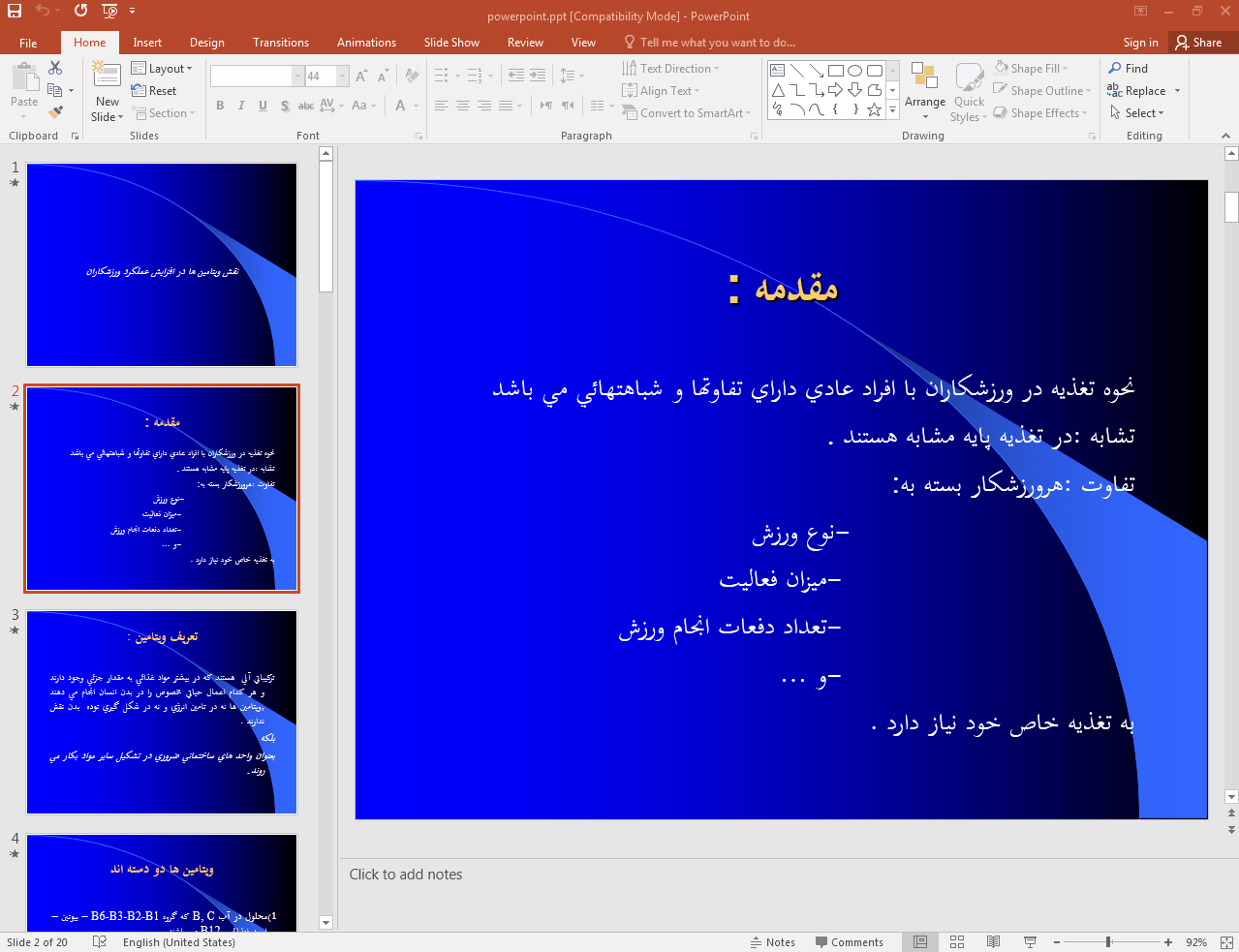Align text to center icon
Image resolution: width=1239 pixels, height=952 pixels.
(x=463, y=106)
